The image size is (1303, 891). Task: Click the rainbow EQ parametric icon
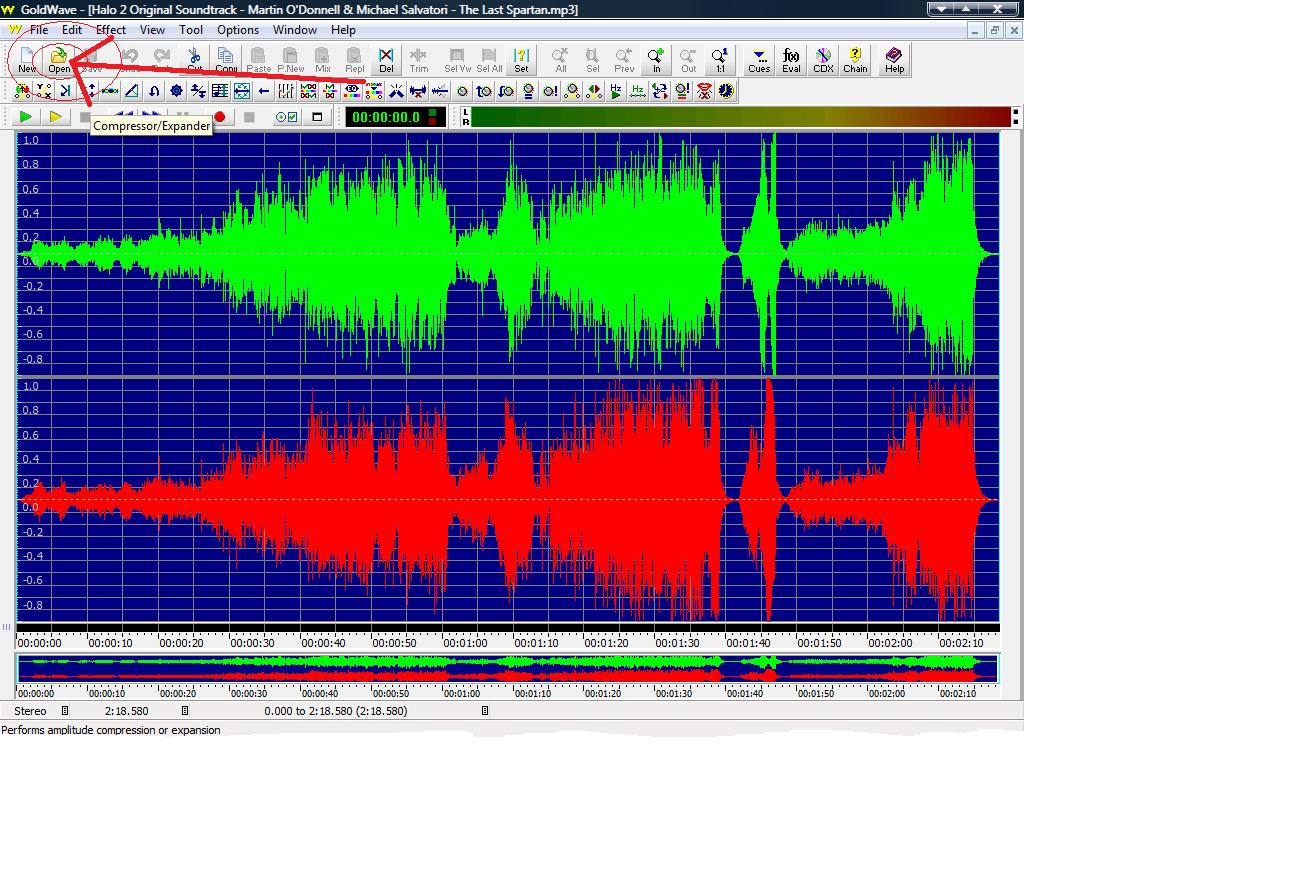tap(352, 91)
